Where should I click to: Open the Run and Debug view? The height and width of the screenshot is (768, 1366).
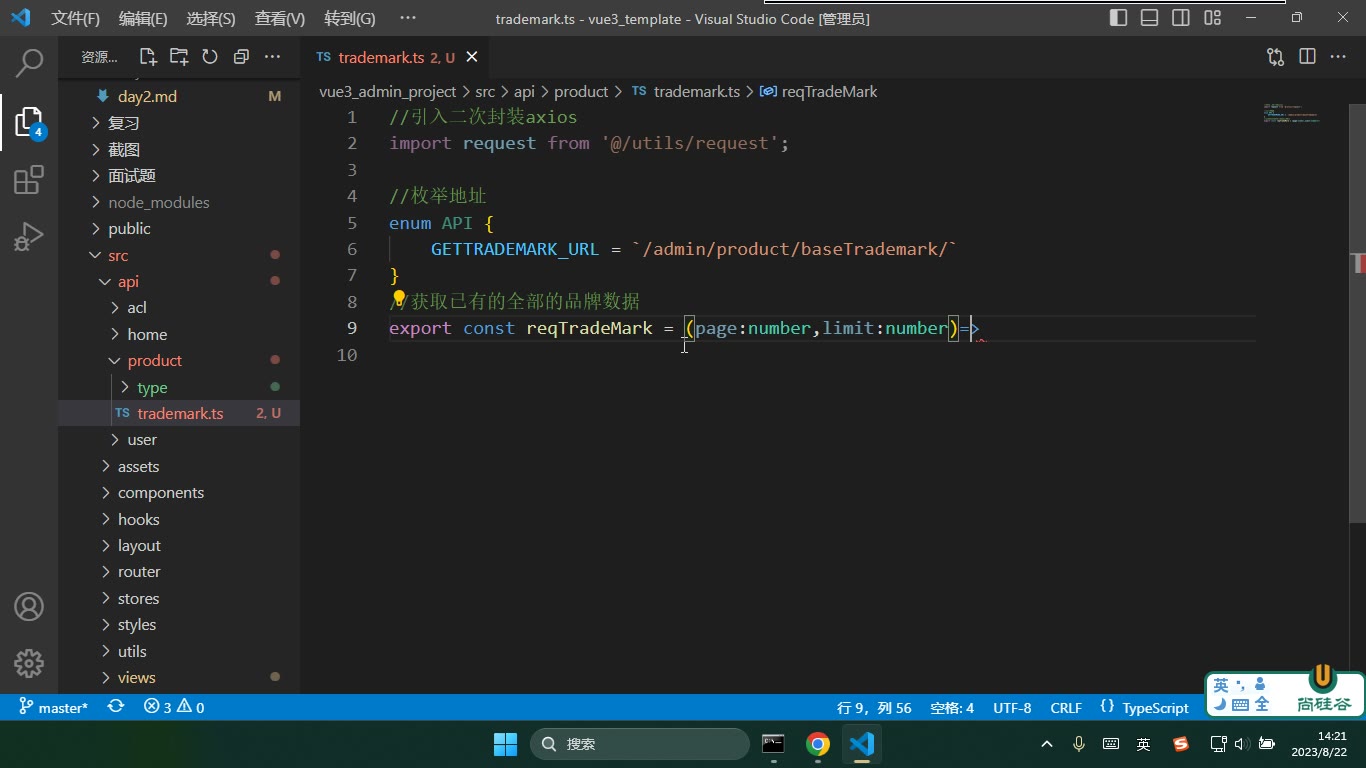tap(29, 238)
